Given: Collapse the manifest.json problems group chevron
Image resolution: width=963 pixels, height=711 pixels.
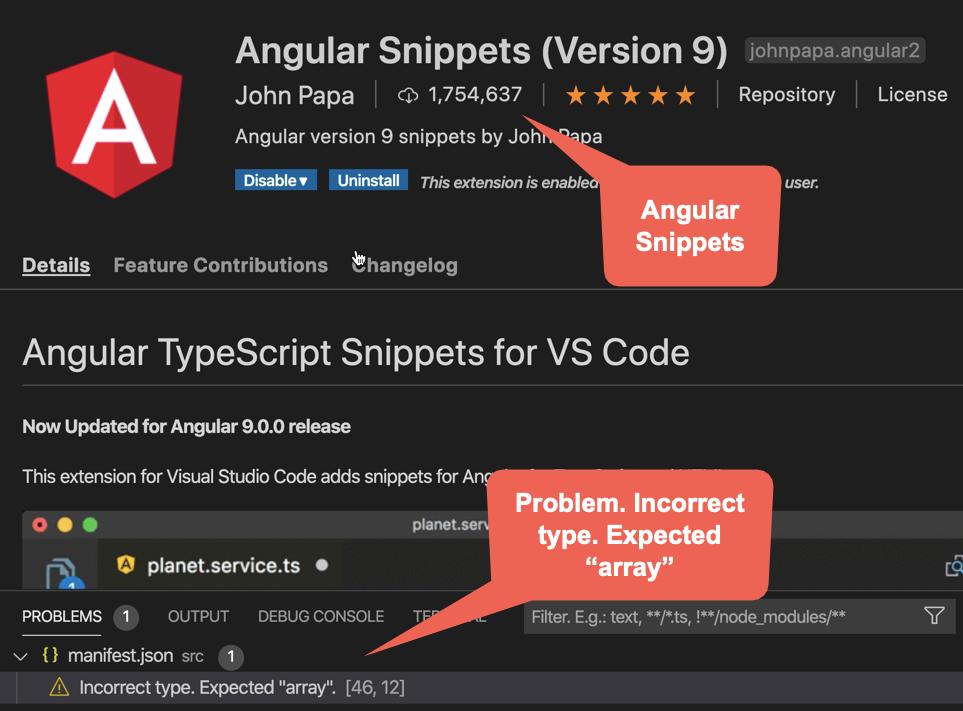Looking at the screenshot, I should click(20, 656).
